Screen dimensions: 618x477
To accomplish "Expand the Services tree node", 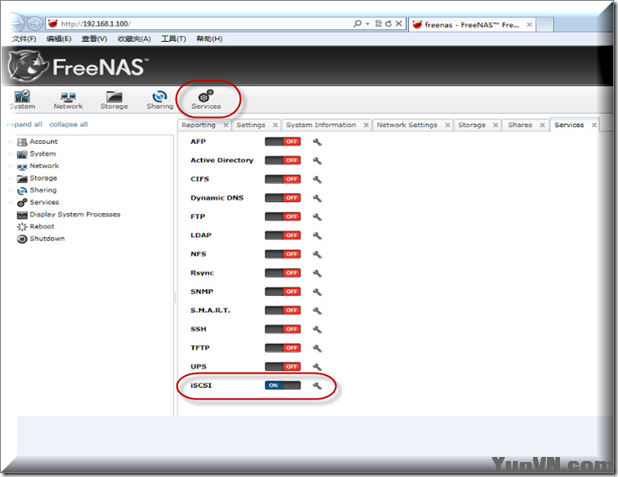I will click(x=10, y=202).
